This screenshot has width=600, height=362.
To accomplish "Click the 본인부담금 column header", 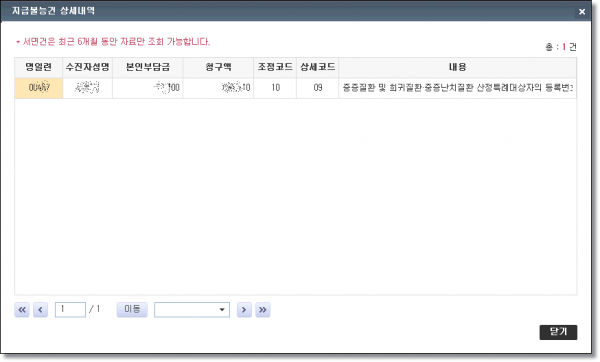I will (148, 68).
